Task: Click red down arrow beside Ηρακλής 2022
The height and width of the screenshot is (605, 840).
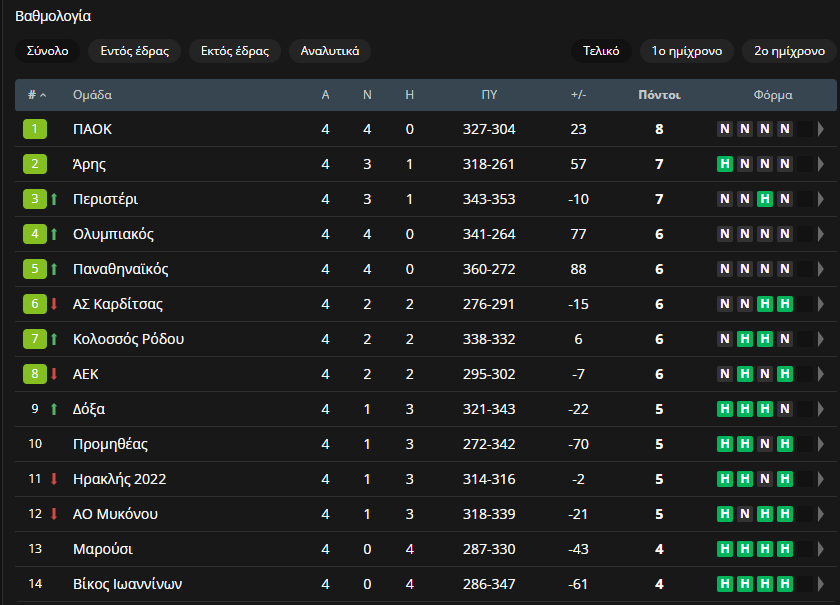Action: [54, 479]
